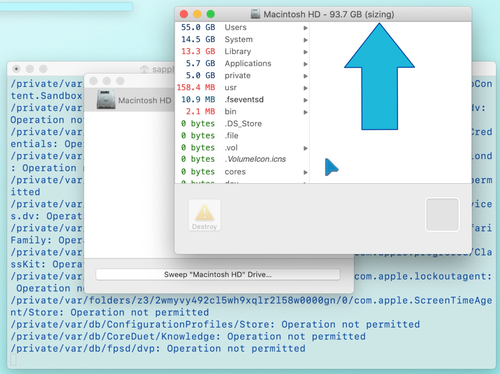
Task: Click the home icon in terminal title bar
Action: tap(144, 69)
